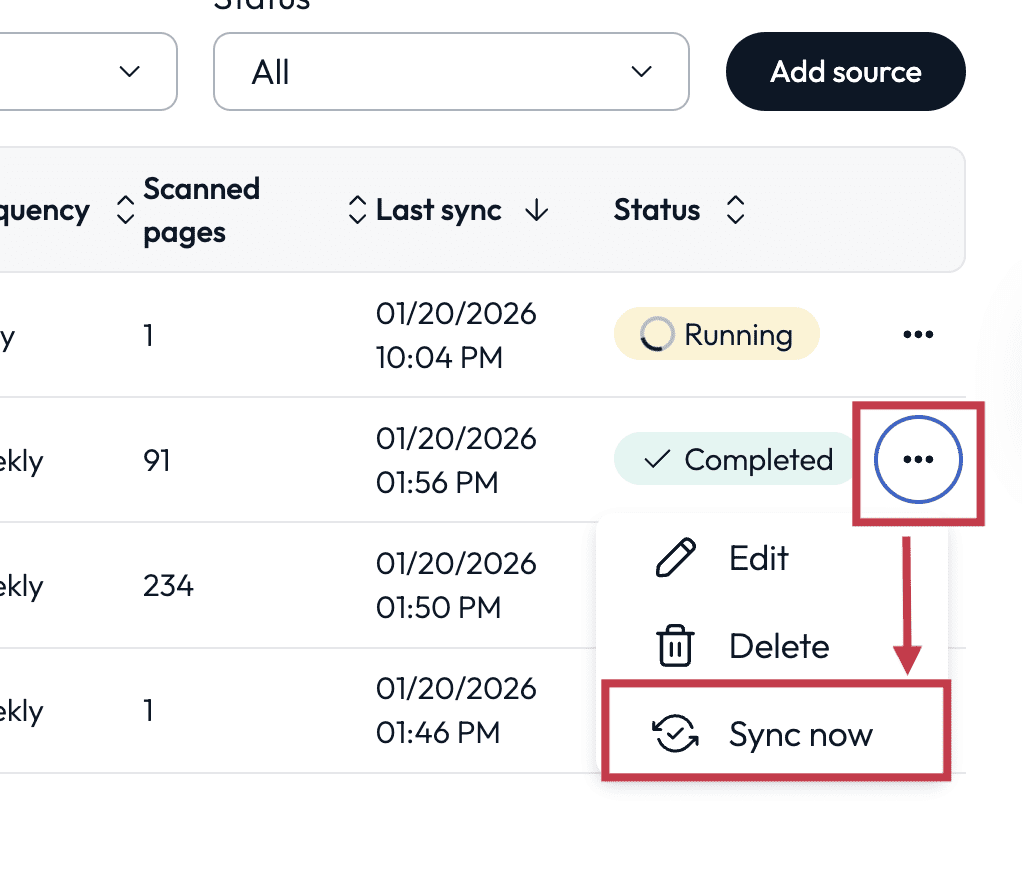
Task: Click the pencil icon next to Edit
Action: pos(675,558)
